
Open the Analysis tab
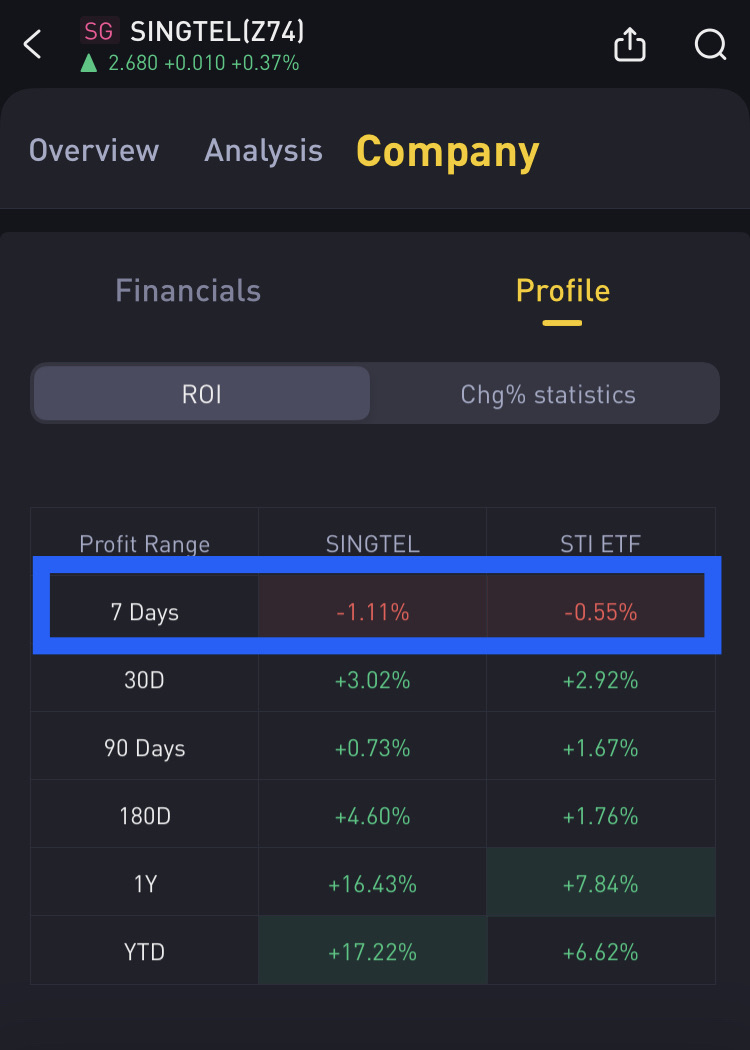click(x=263, y=150)
